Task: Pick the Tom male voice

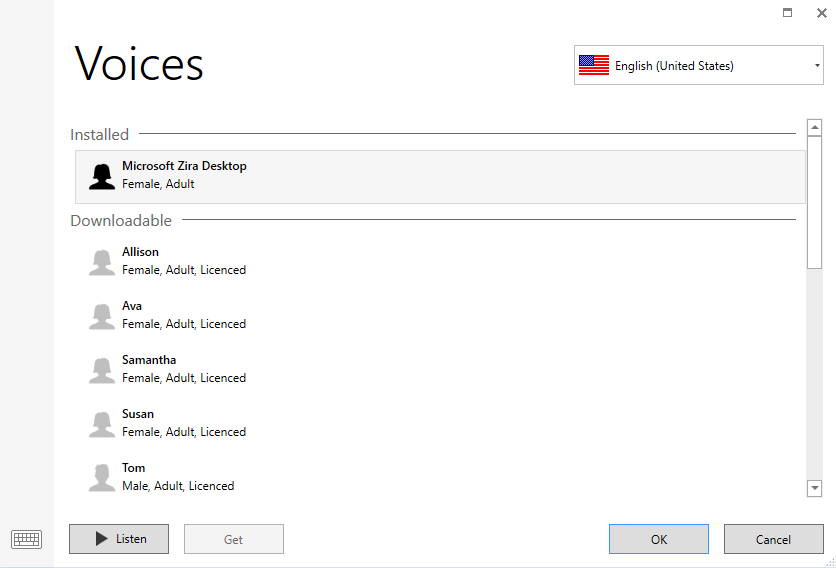Action: click(440, 477)
